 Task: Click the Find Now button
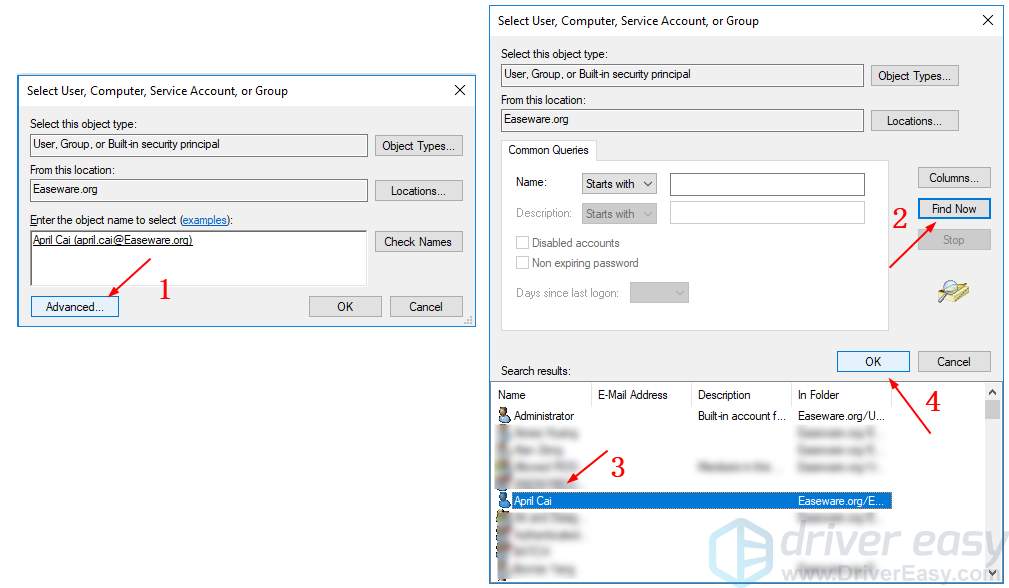[953, 208]
